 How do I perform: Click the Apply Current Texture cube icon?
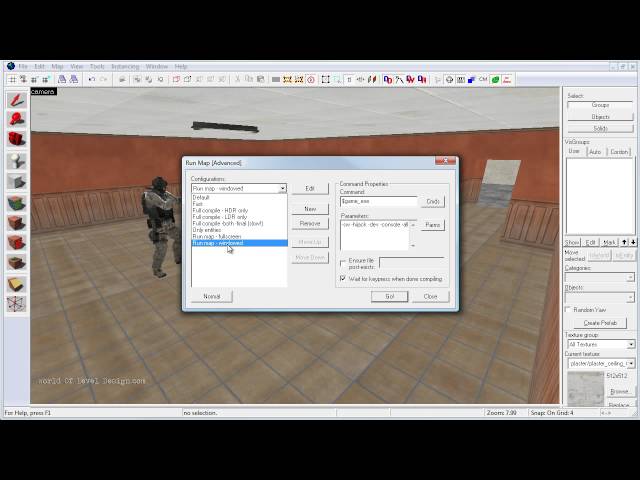tap(16, 223)
